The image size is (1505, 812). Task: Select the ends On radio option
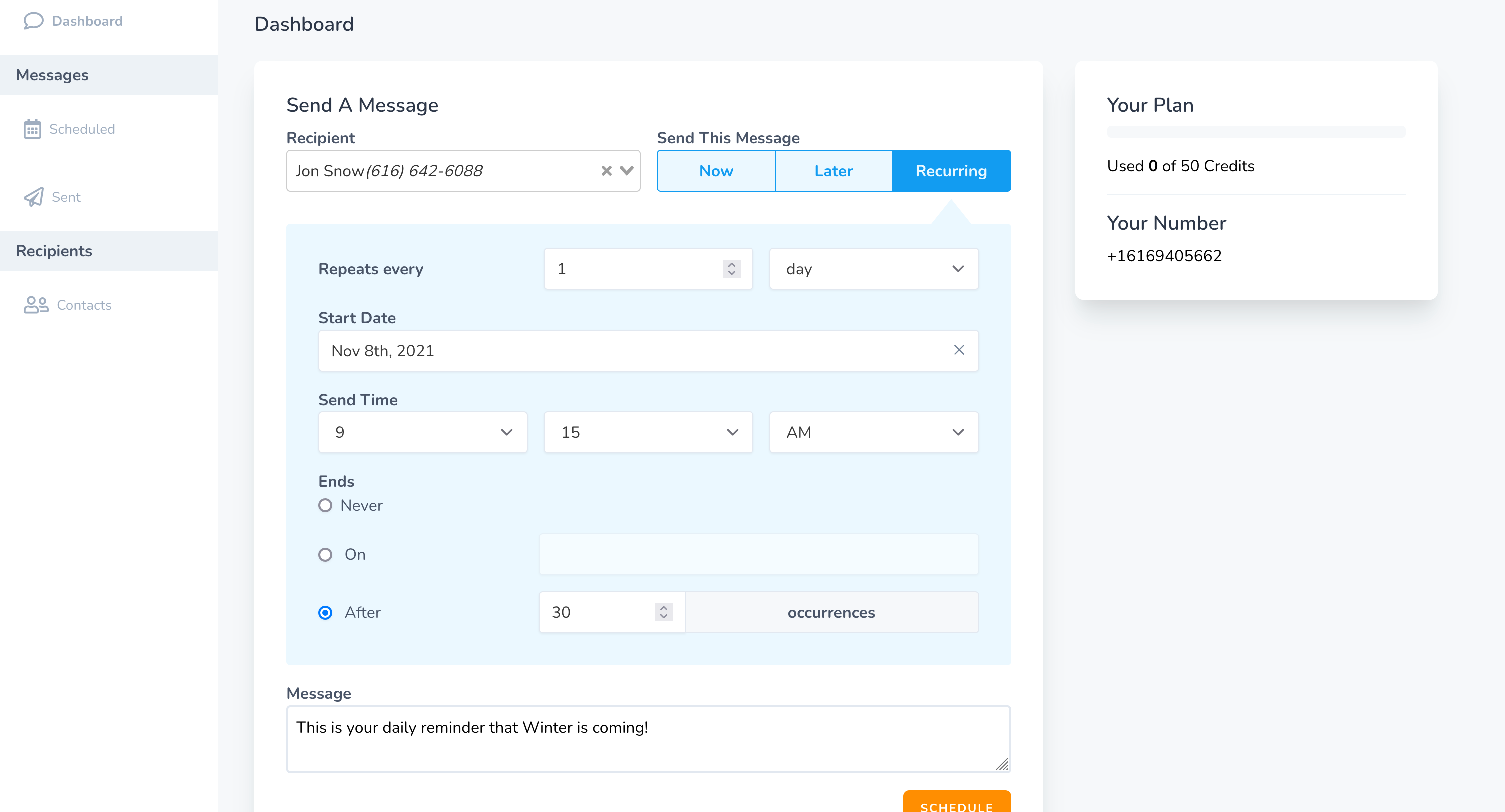point(325,554)
